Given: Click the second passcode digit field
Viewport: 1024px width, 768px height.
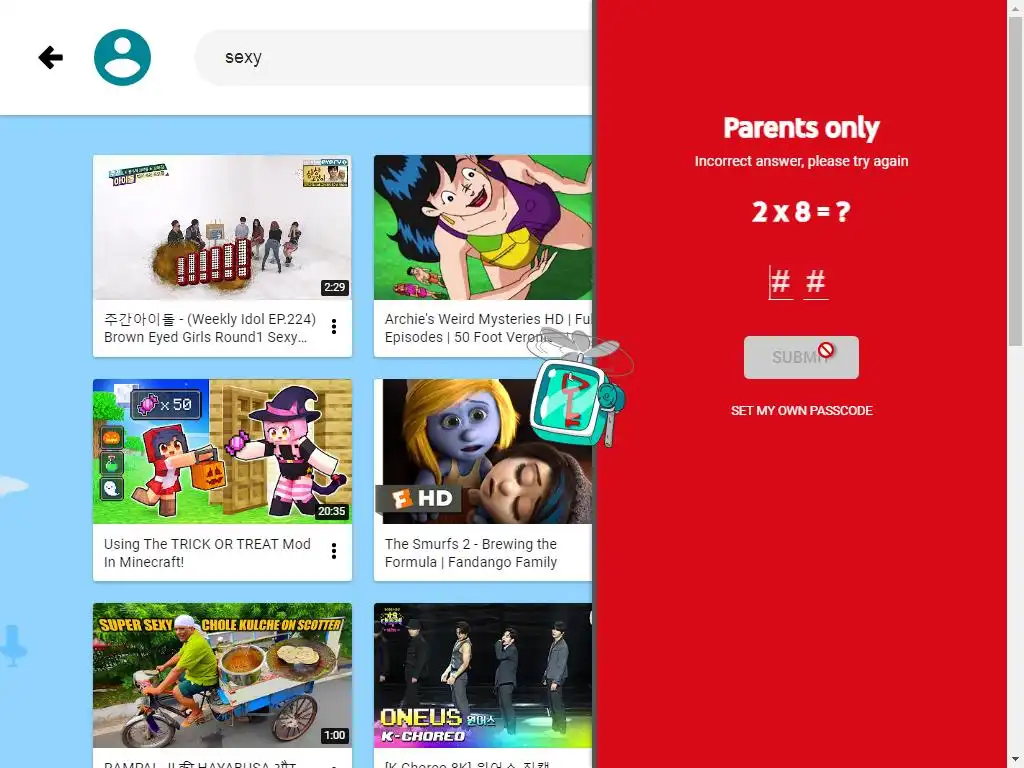Looking at the screenshot, I should click(x=816, y=282).
